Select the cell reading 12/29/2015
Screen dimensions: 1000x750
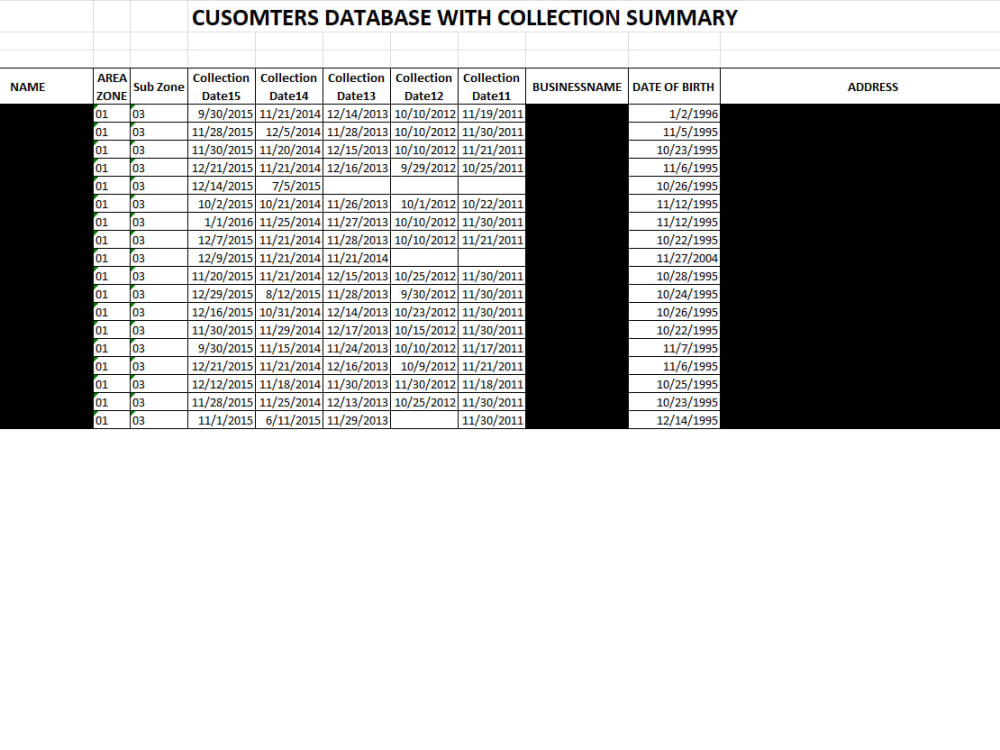(221, 294)
